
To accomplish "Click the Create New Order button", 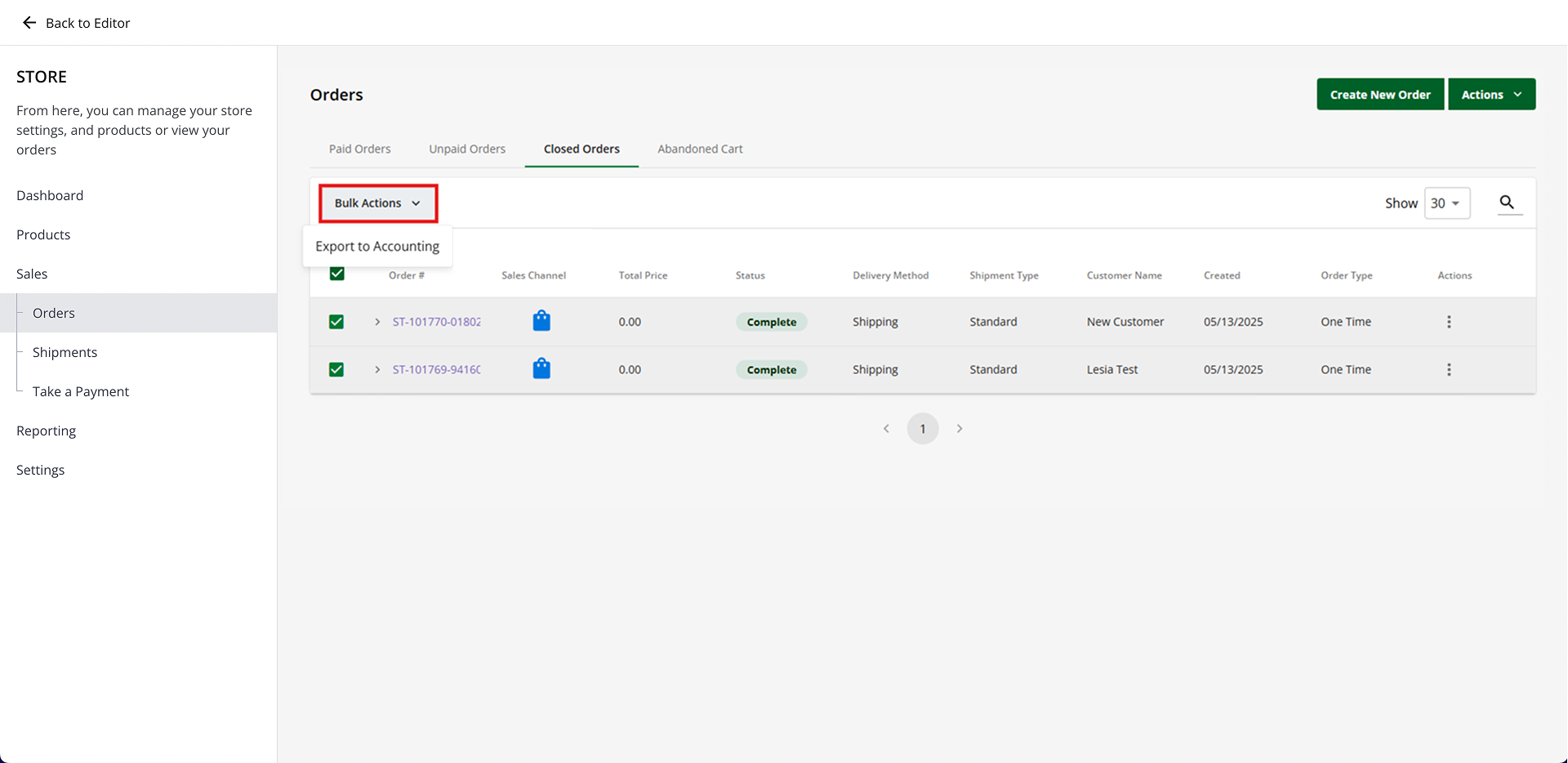I will [1379, 95].
